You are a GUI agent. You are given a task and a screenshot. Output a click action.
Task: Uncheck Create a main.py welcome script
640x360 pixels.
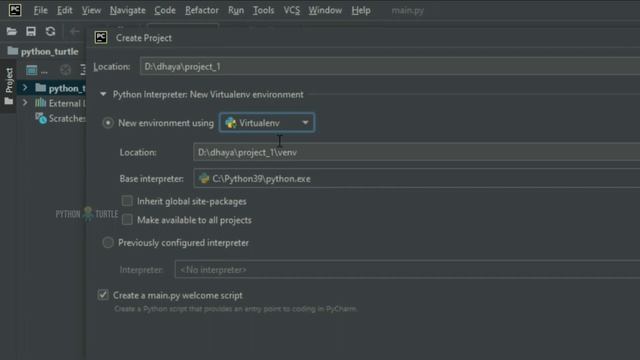pyautogui.click(x=103, y=295)
